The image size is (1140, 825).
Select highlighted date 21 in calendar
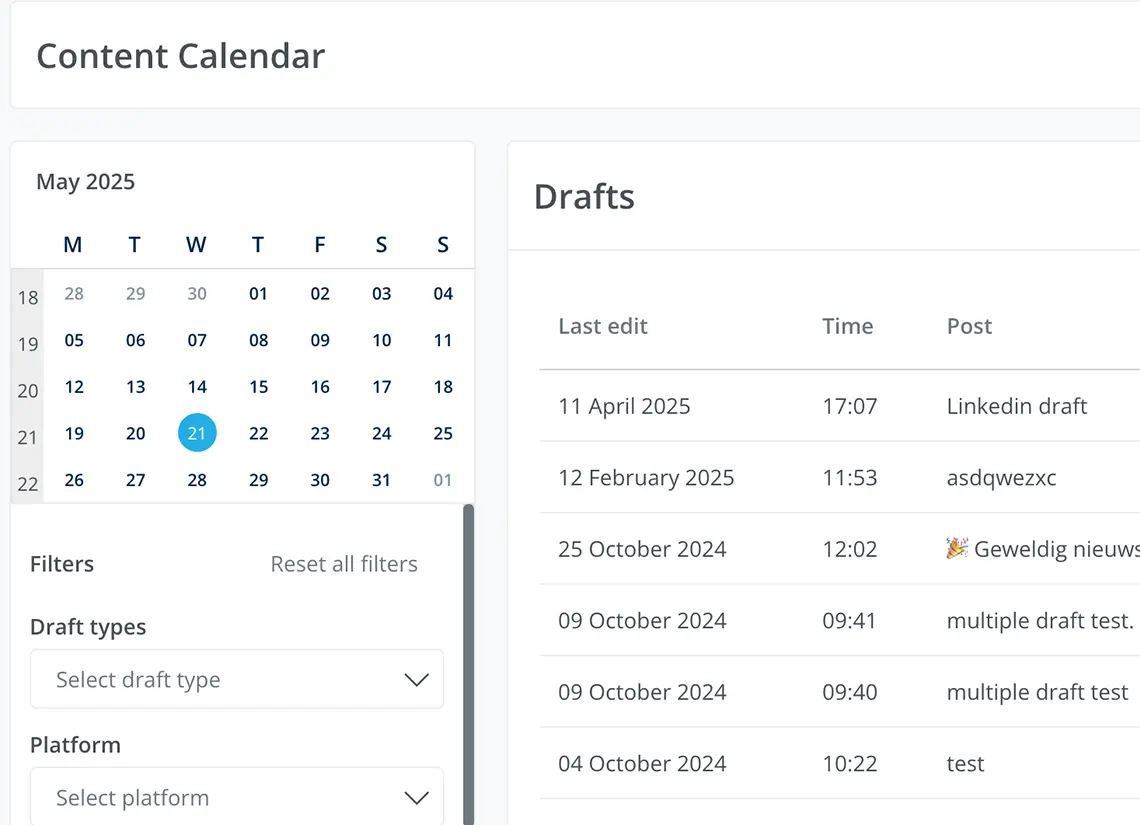(x=197, y=433)
